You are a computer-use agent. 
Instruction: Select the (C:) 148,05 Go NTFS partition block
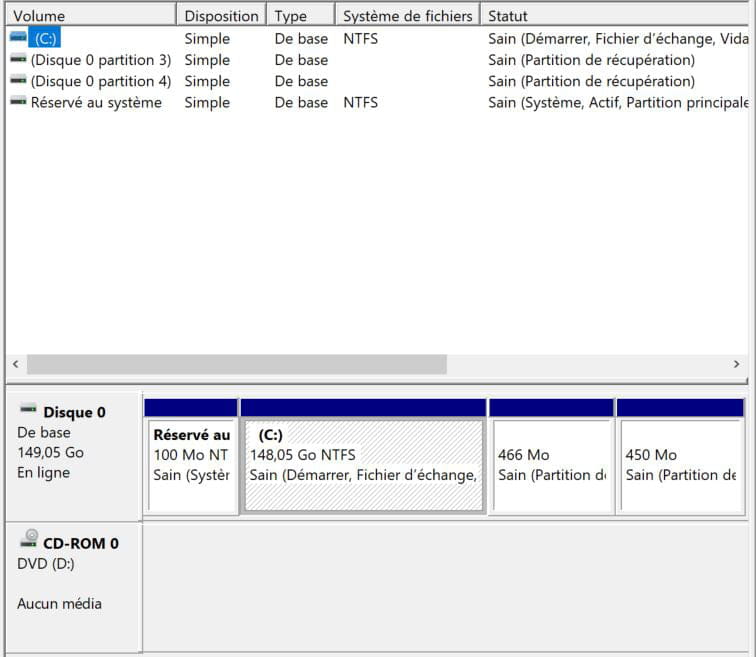pos(364,456)
